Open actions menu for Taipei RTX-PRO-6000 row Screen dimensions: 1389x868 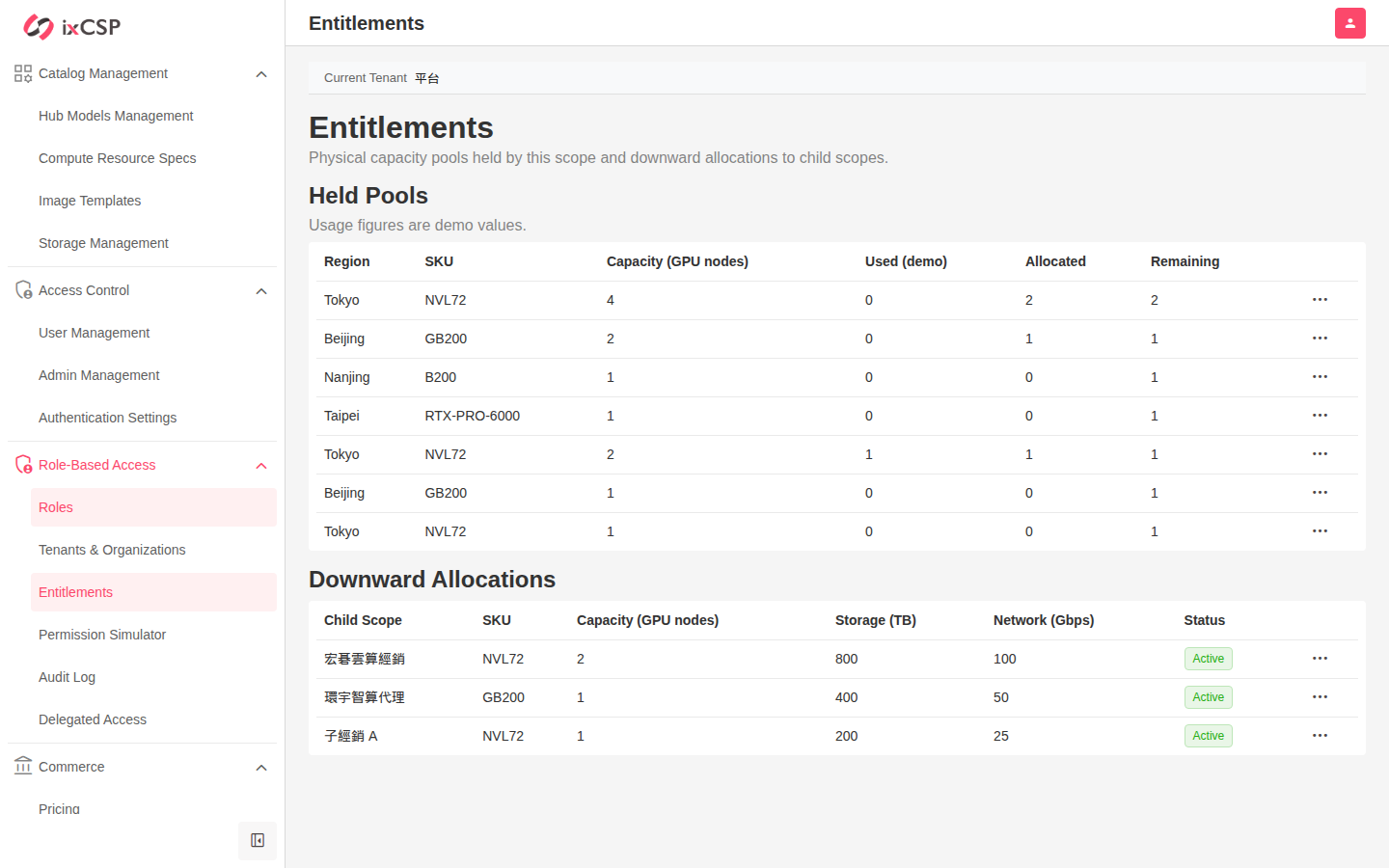pyautogui.click(x=1320, y=416)
